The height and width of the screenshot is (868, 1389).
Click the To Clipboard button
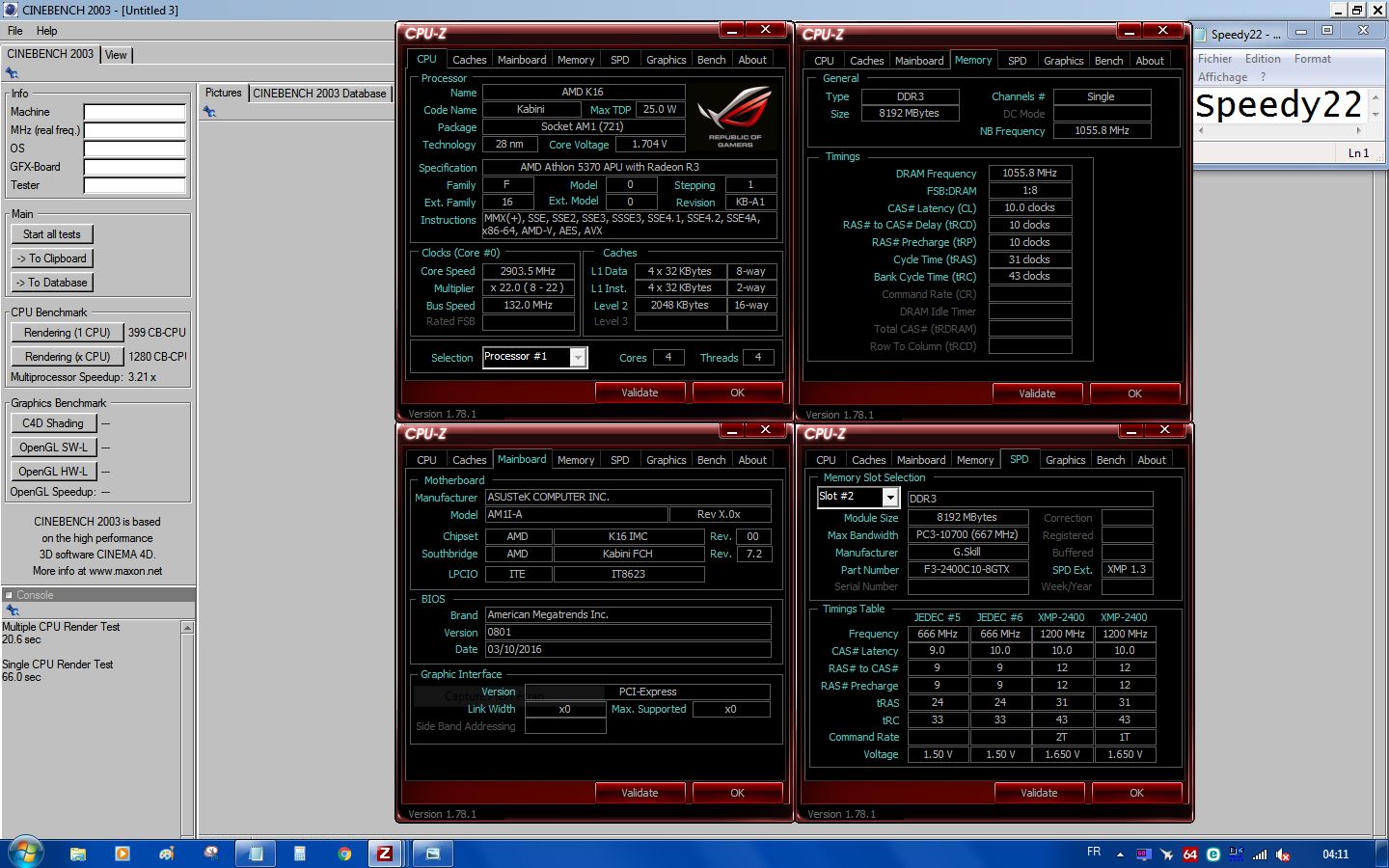[x=52, y=258]
